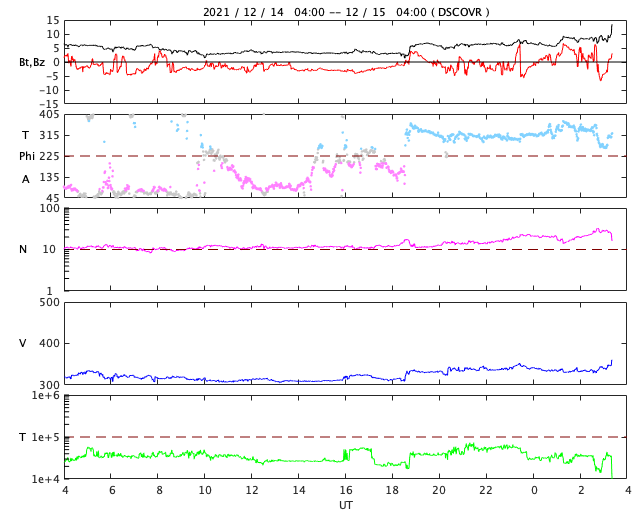Click the "Bt,Bz" axis label

(32, 62)
